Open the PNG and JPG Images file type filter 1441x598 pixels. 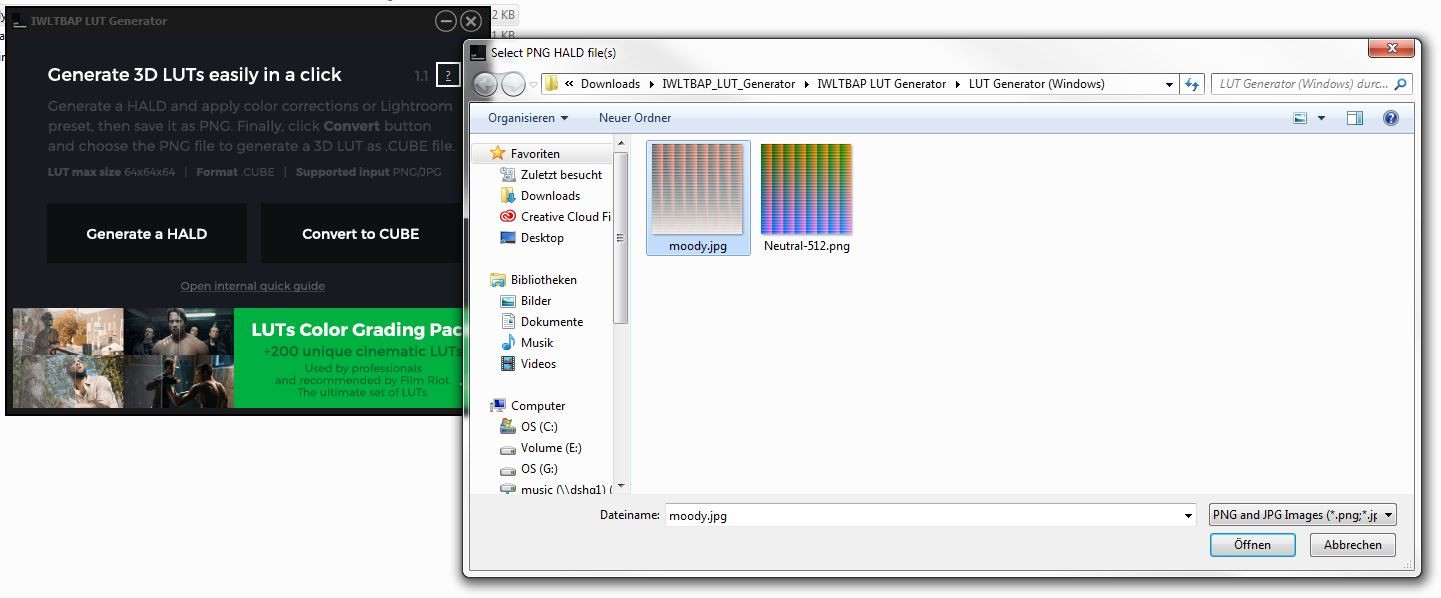1302,515
